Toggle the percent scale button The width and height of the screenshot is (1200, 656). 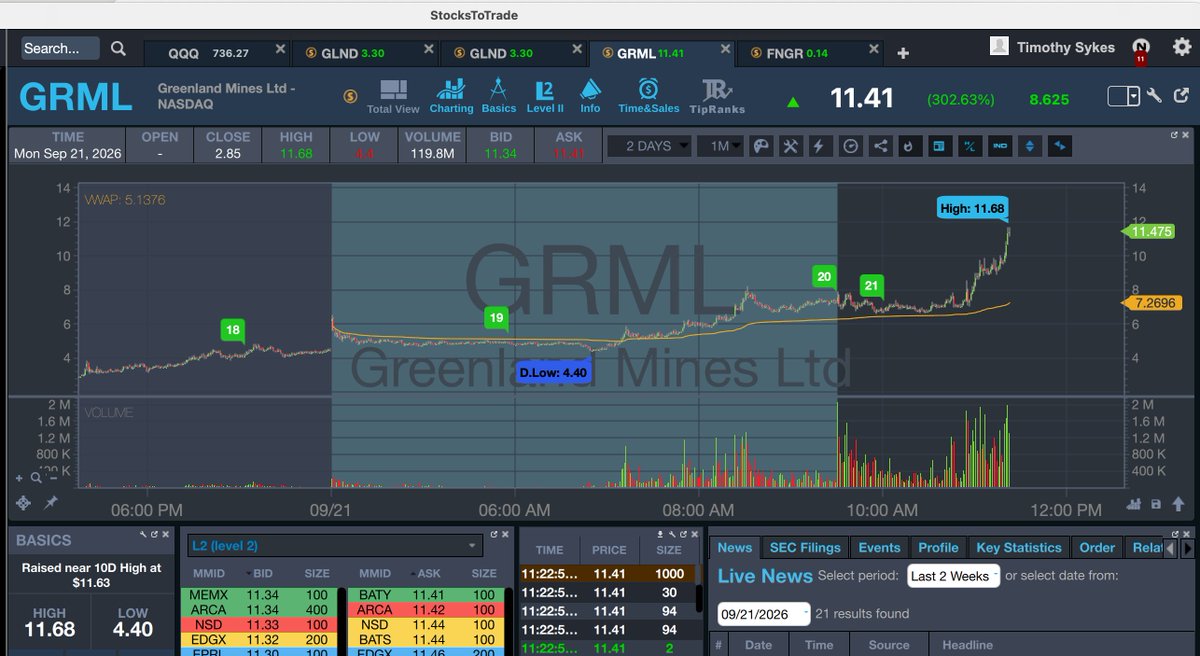pyautogui.click(x=969, y=146)
